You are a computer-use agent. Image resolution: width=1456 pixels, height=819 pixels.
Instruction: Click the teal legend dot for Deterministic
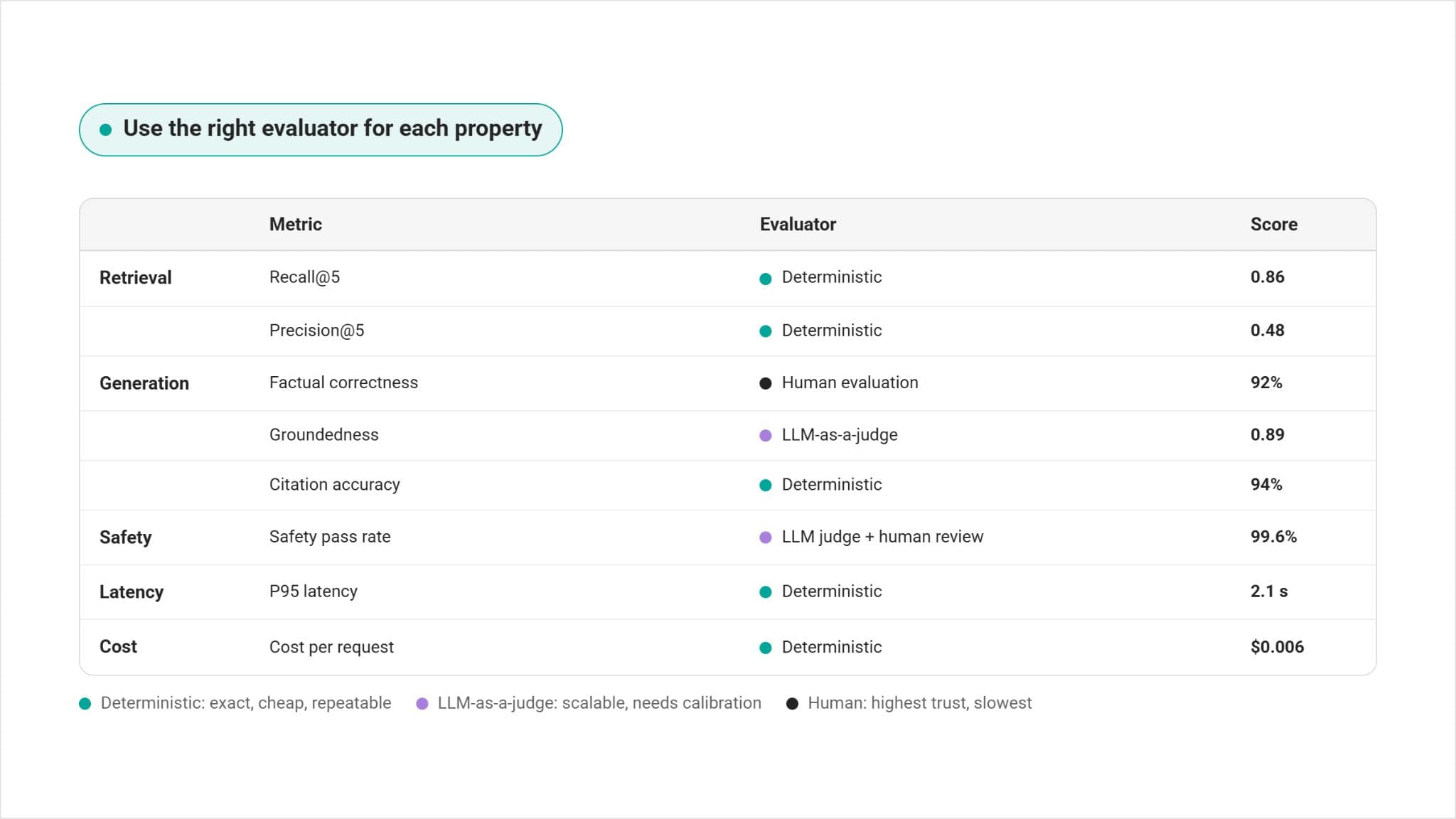(85, 704)
